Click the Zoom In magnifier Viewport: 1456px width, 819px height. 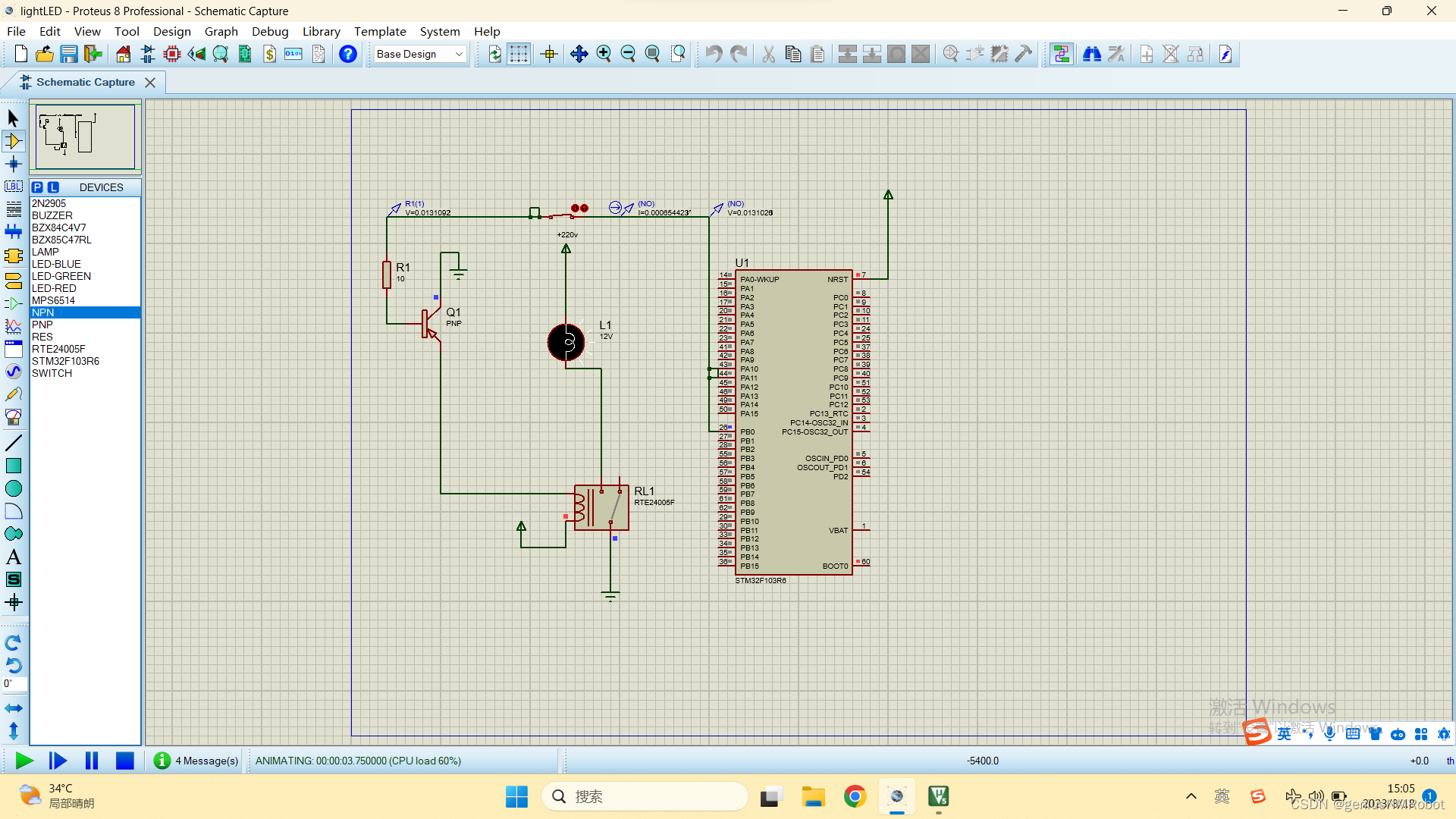[x=604, y=54]
